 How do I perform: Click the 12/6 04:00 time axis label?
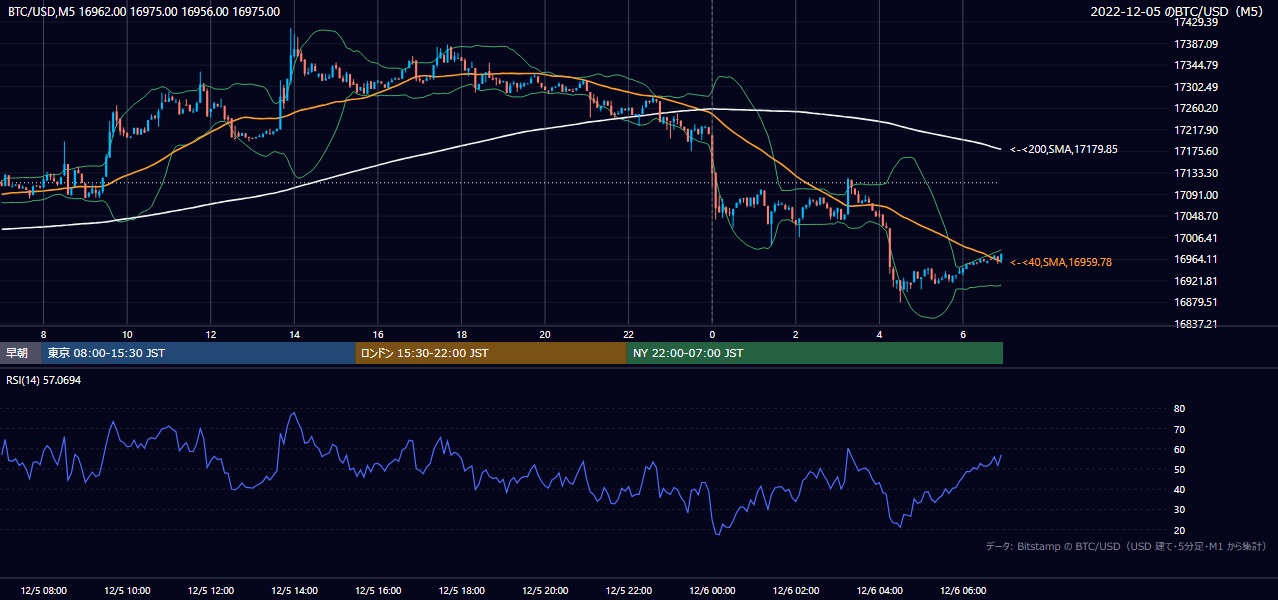pyautogui.click(x=879, y=591)
